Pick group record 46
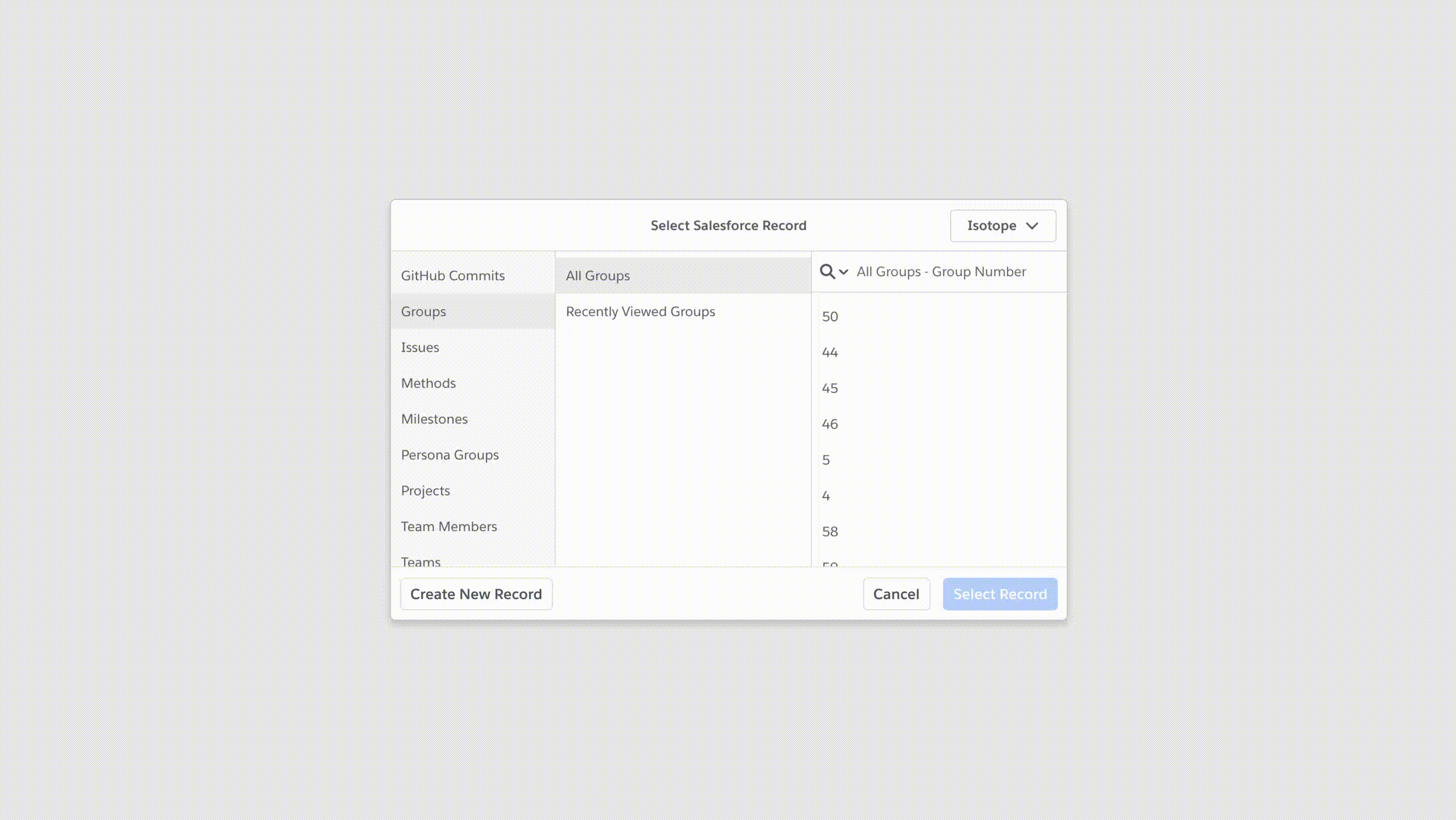The width and height of the screenshot is (1456, 820). click(830, 424)
